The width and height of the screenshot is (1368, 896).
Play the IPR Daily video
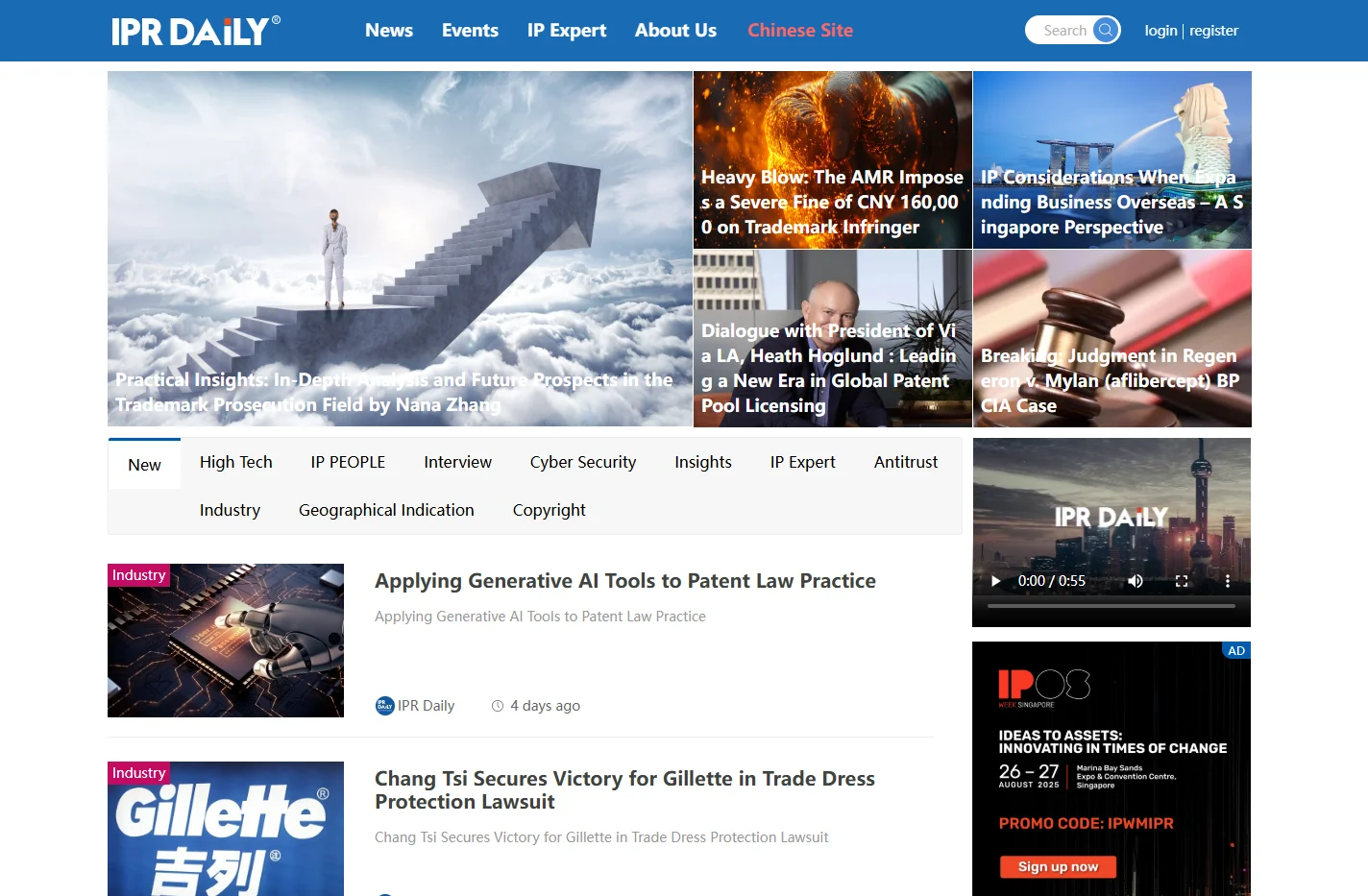click(995, 581)
